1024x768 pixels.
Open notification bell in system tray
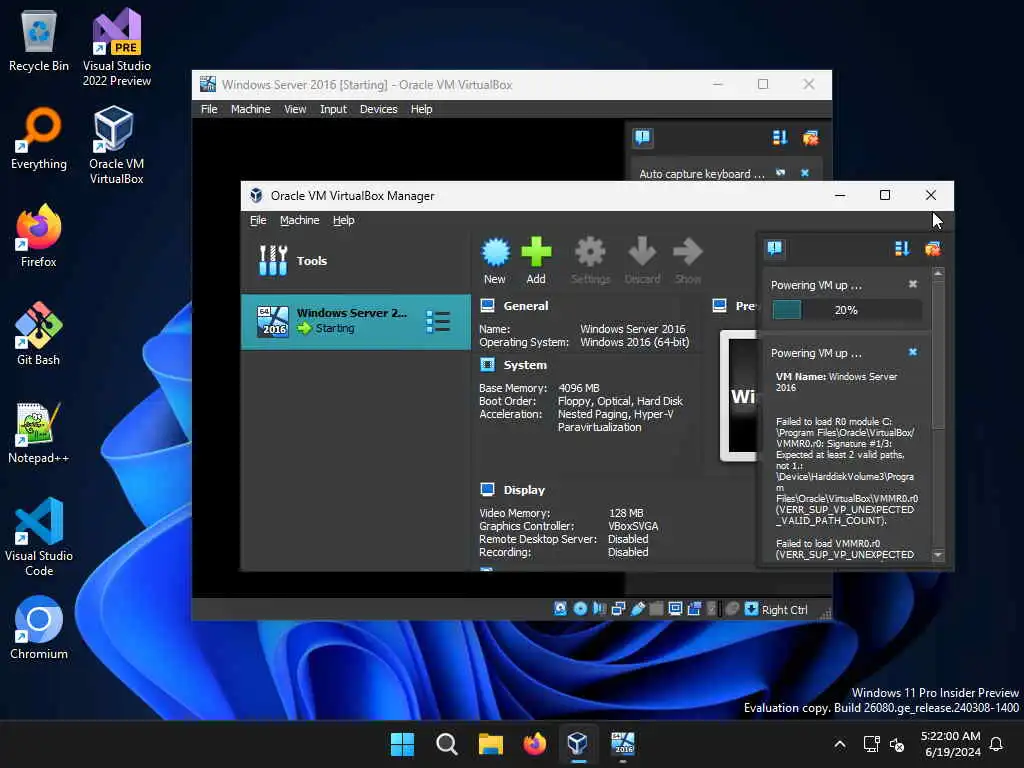(x=997, y=744)
